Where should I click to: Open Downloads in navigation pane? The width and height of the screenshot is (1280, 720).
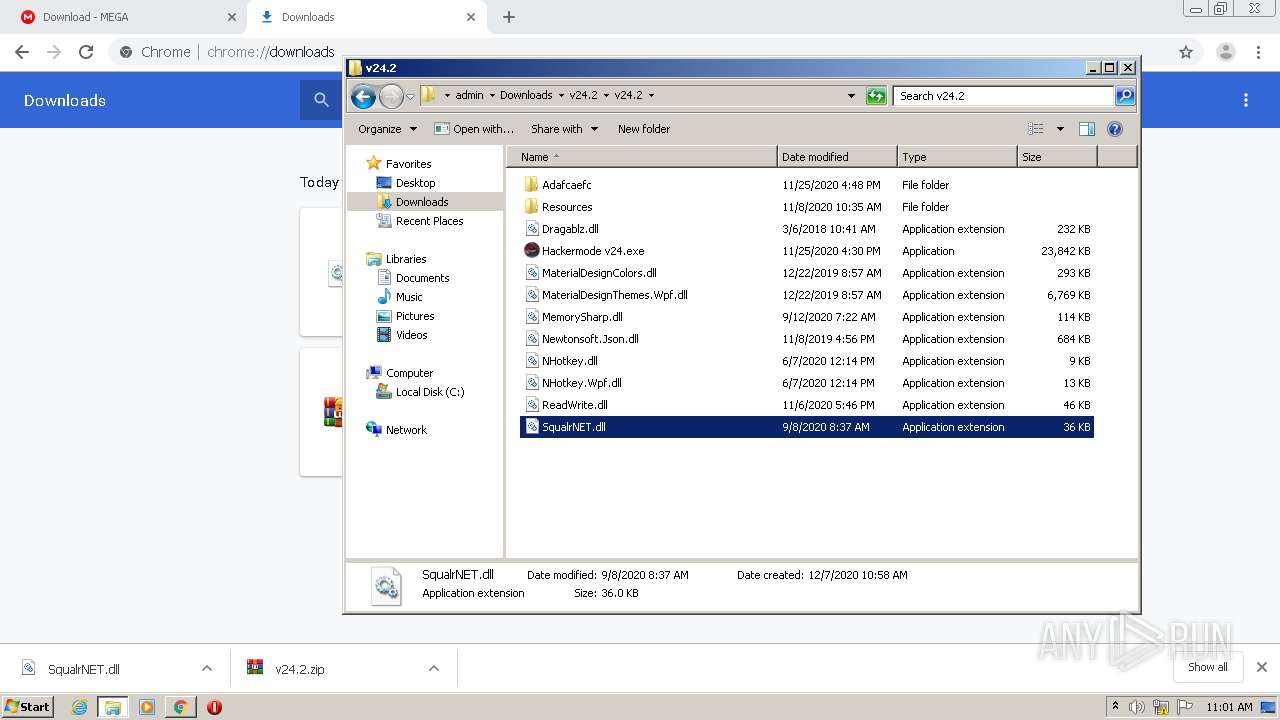click(x=421, y=202)
